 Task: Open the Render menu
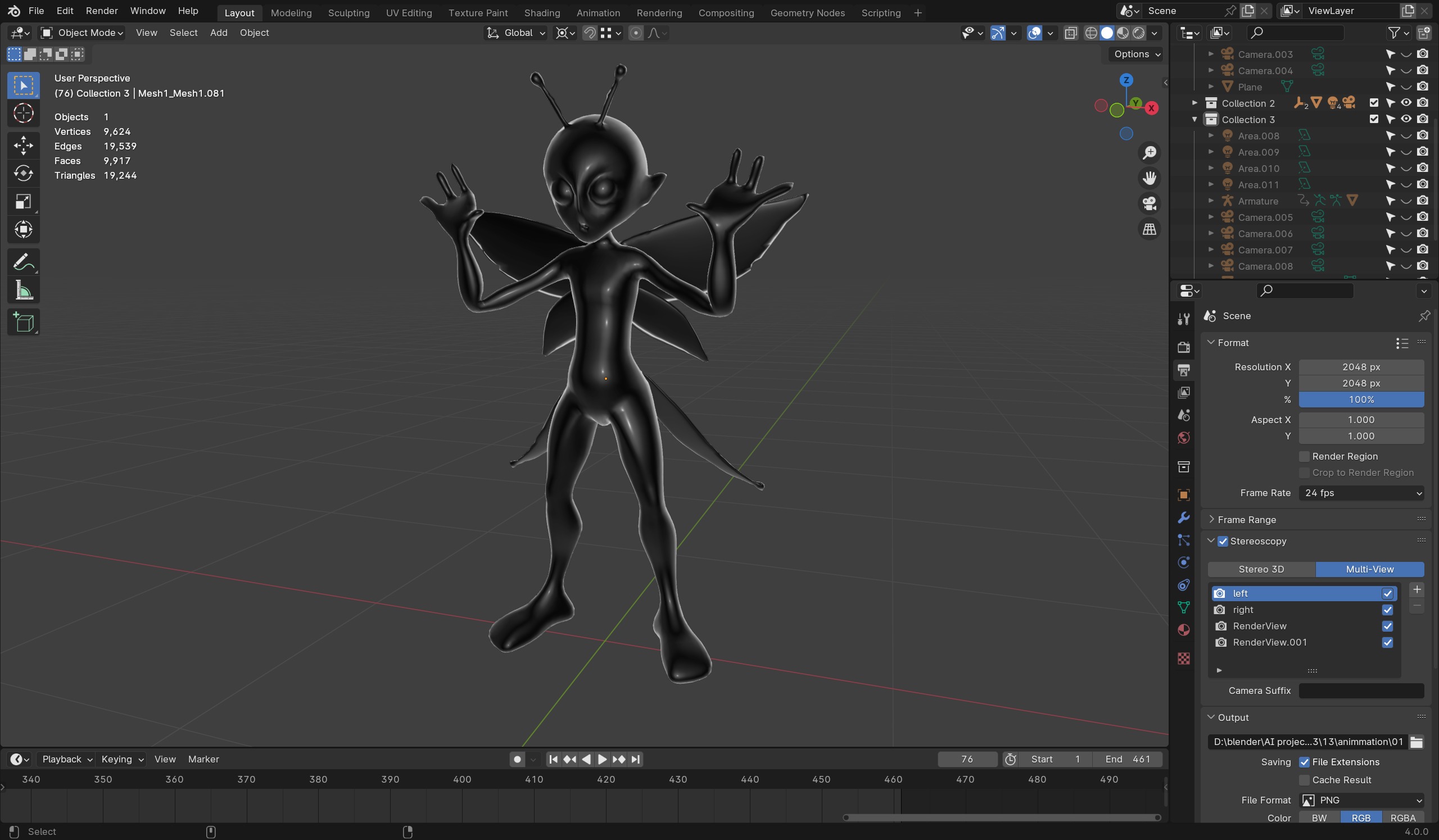pyautogui.click(x=102, y=11)
